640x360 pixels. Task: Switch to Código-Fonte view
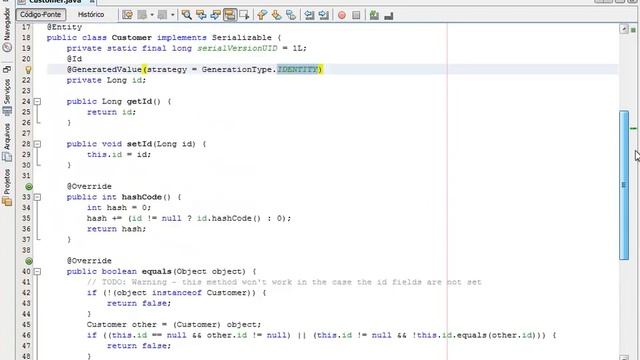40,15
